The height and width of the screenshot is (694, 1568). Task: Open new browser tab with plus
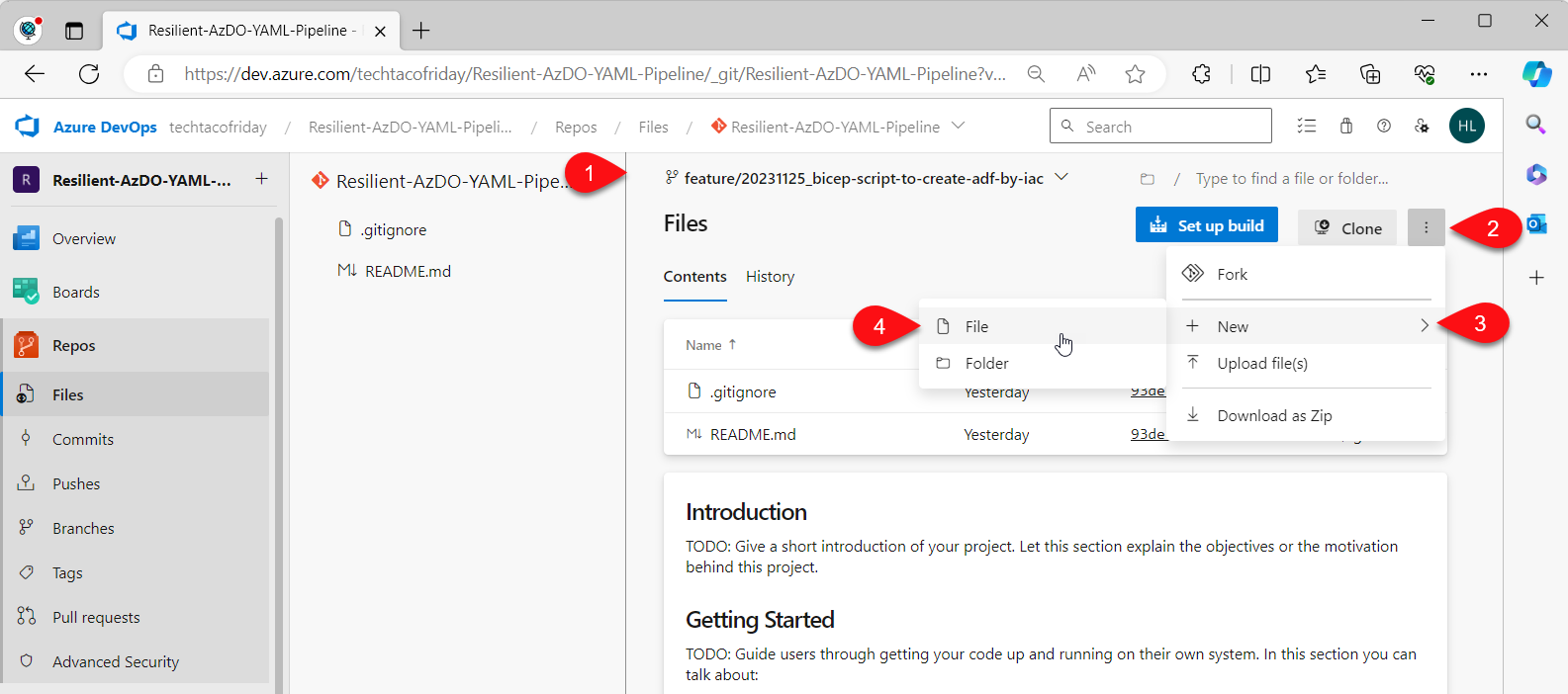click(421, 31)
